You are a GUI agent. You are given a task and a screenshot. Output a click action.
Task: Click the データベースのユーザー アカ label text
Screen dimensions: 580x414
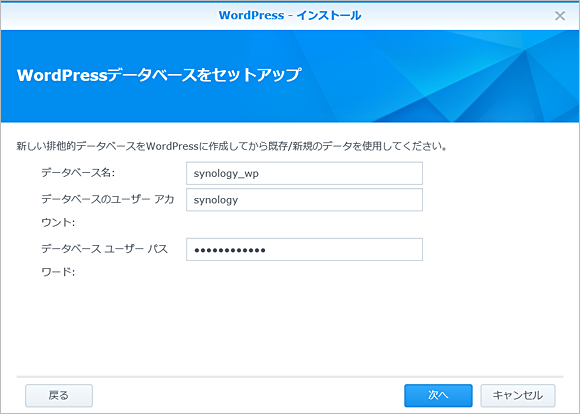[108, 199]
